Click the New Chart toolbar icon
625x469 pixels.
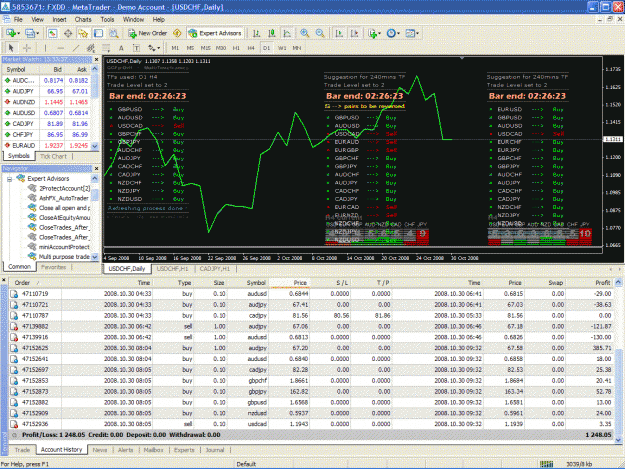(x=10, y=33)
